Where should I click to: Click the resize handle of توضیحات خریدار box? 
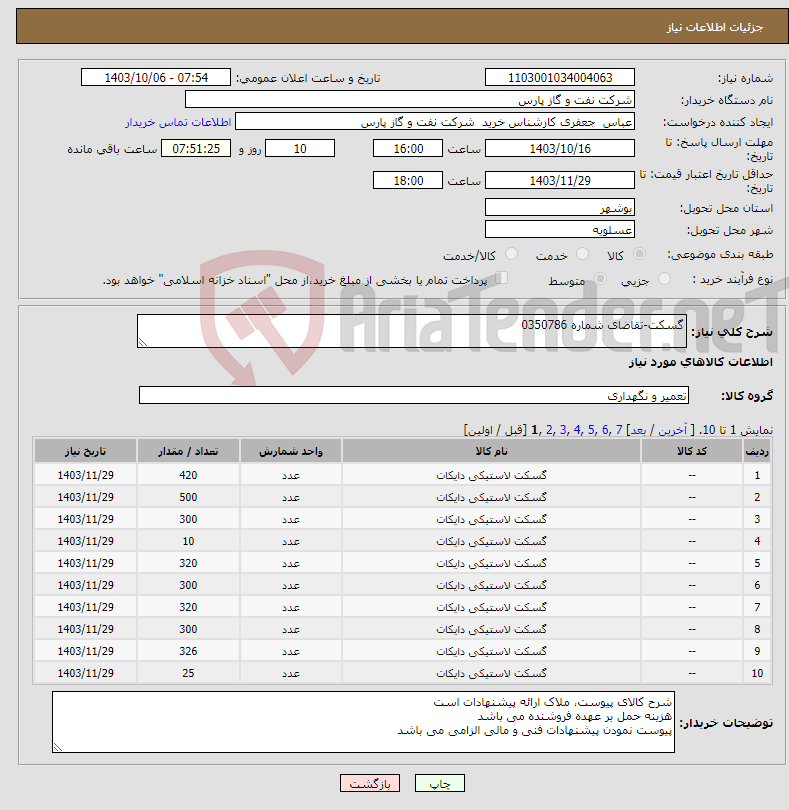[x=58, y=747]
